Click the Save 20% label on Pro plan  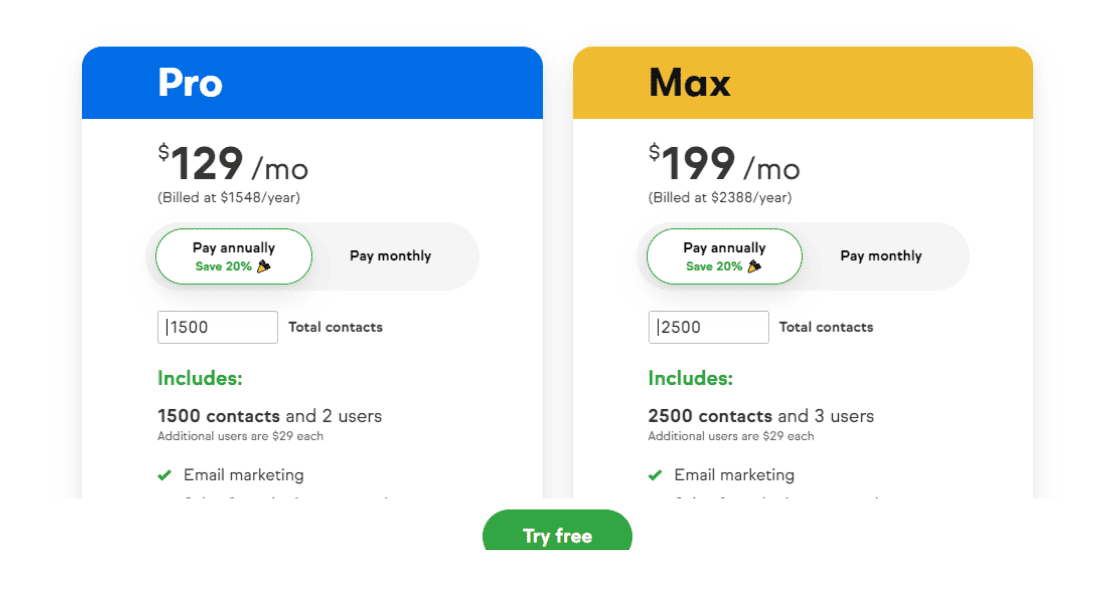tap(225, 266)
